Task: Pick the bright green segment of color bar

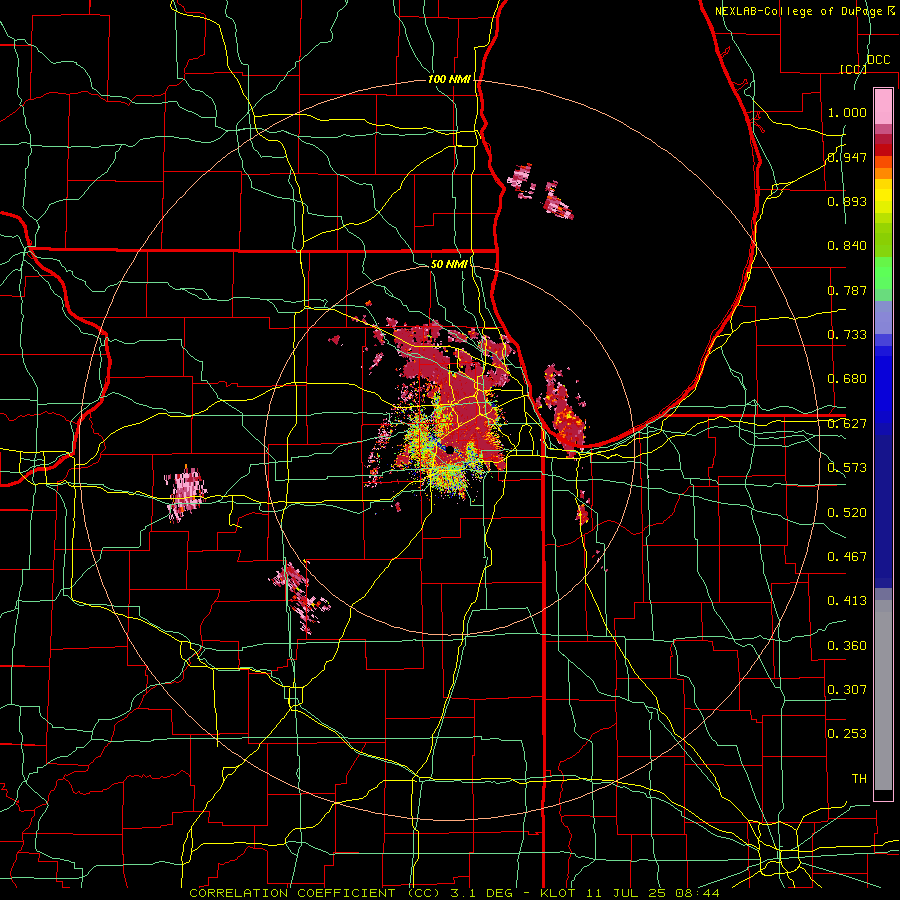Action: tap(883, 273)
